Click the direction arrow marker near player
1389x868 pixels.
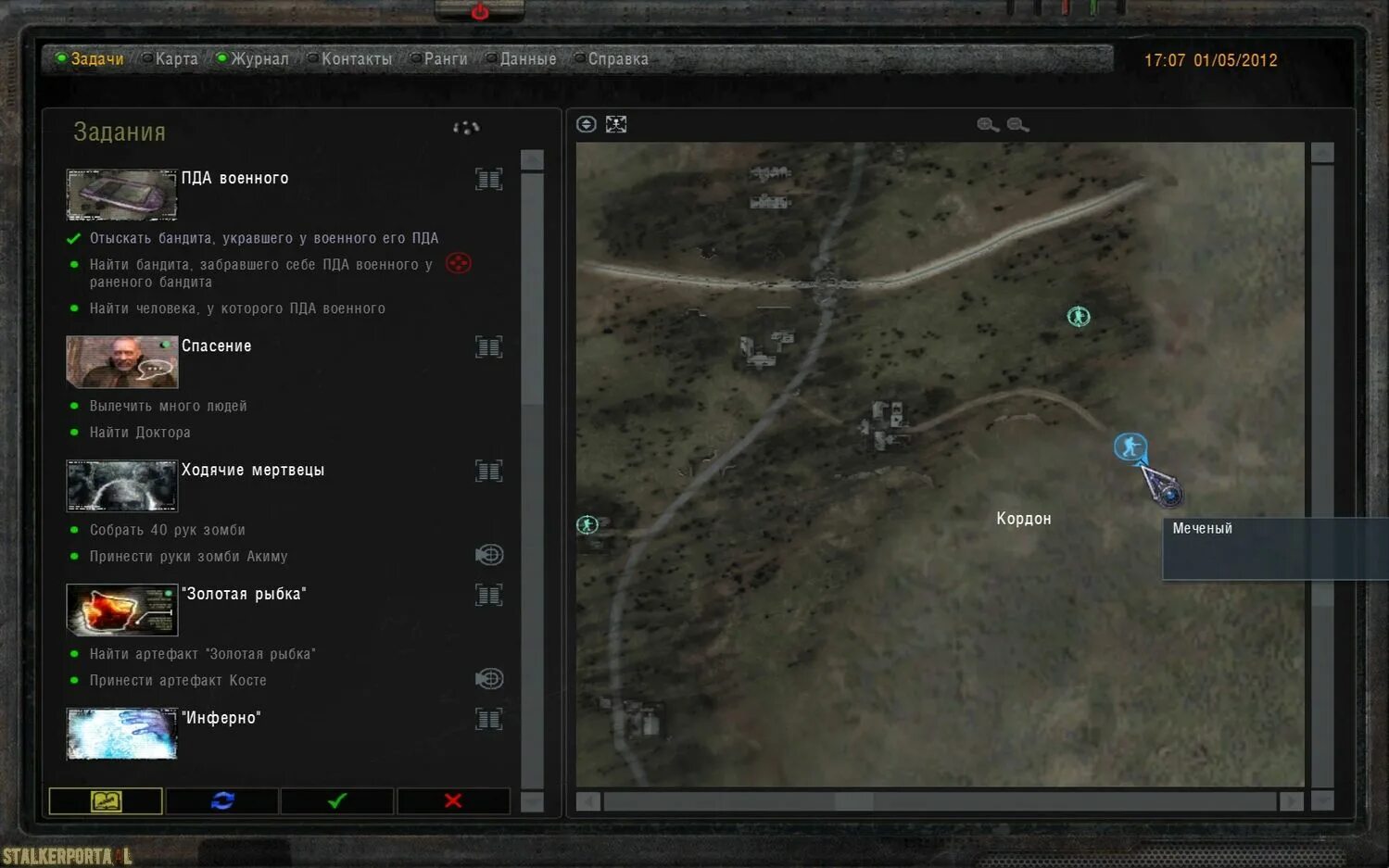pyautogui.click(x=1162, y=485)
